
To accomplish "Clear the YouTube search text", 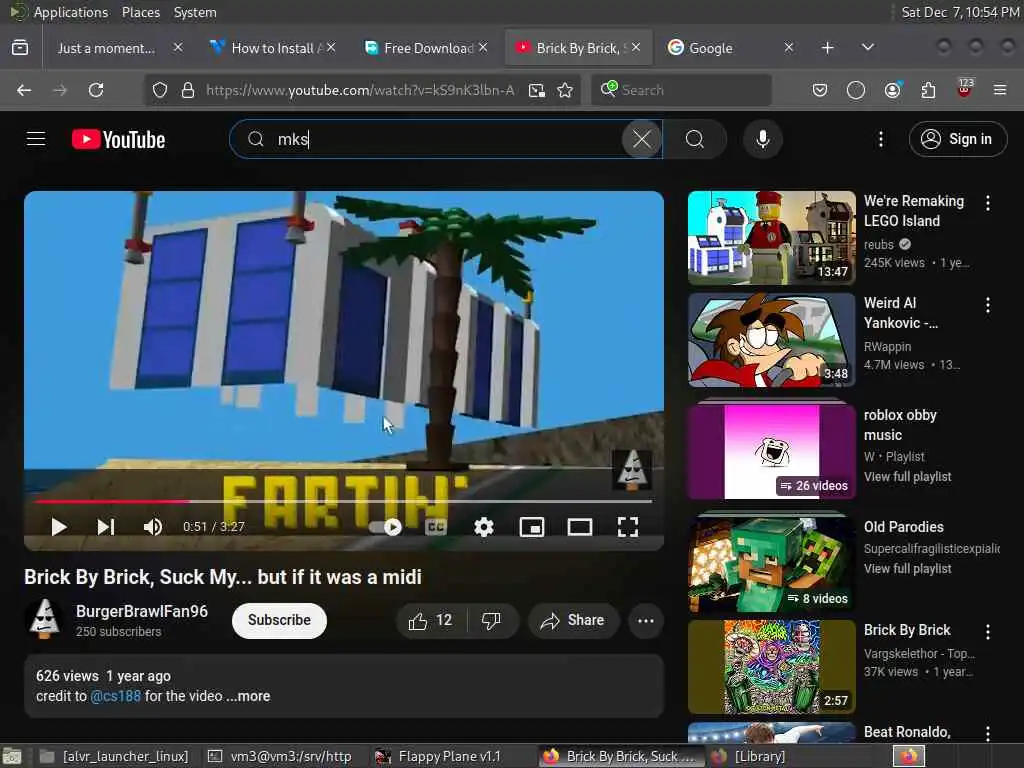I will pyautogui.click(x=641, y=139).
